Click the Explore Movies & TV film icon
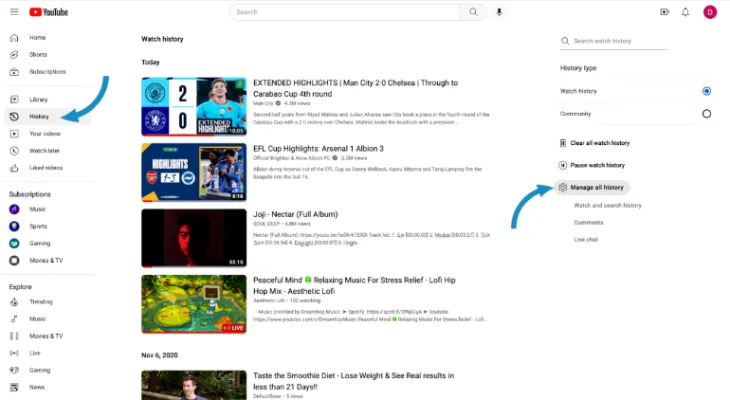The image size is (730, 400). click(14, 336)
